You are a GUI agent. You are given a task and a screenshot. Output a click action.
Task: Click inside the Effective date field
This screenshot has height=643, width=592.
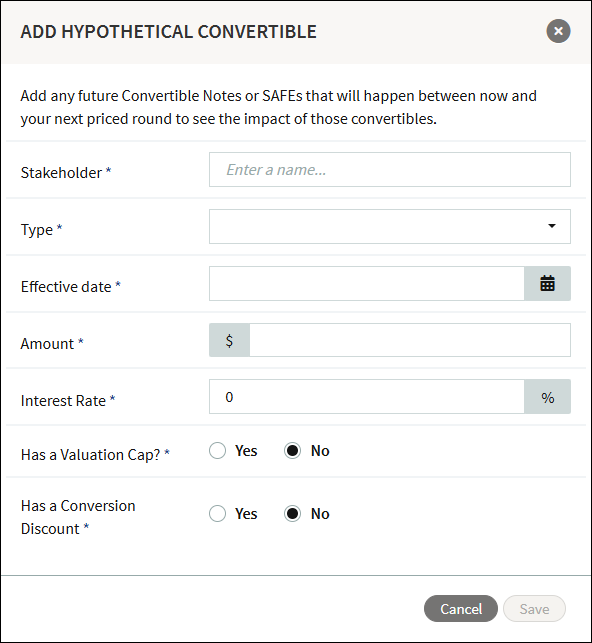coord(367,283)
